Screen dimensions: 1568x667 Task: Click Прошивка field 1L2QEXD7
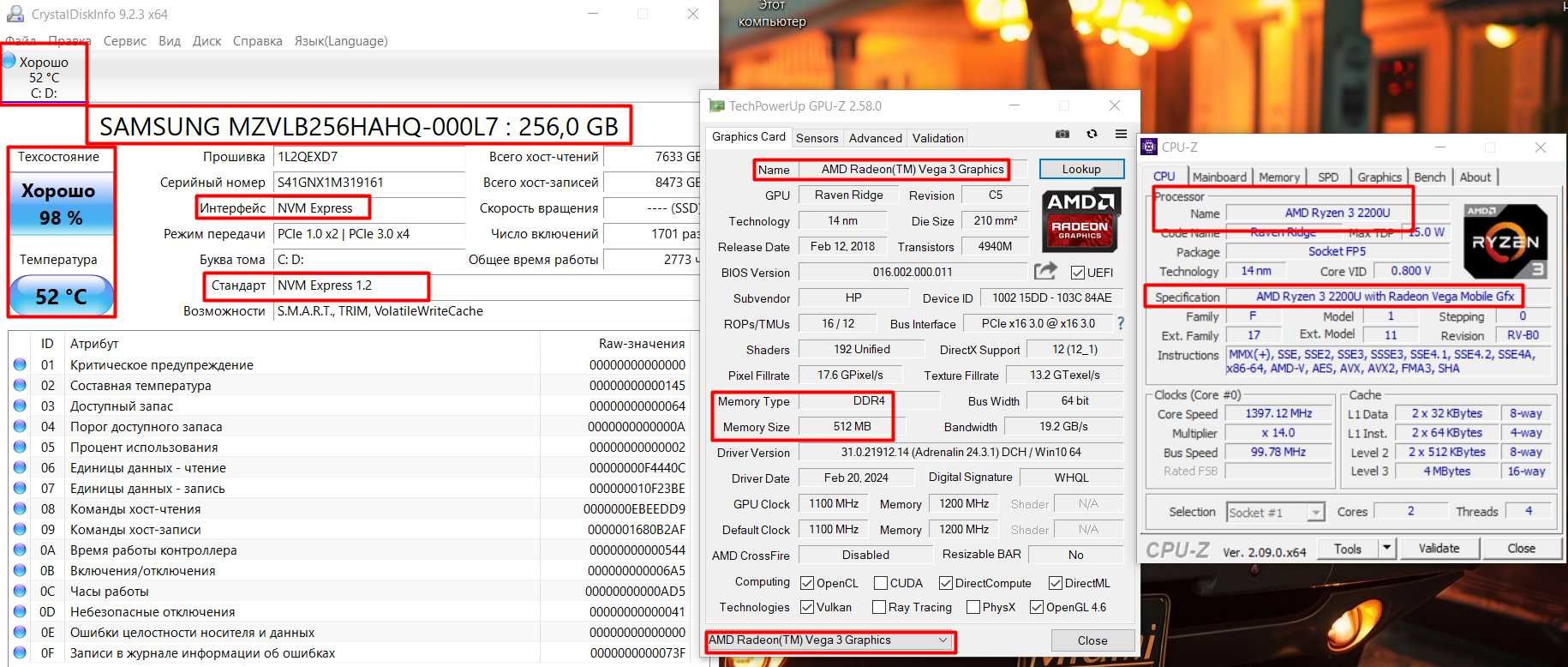coord(369,157)
